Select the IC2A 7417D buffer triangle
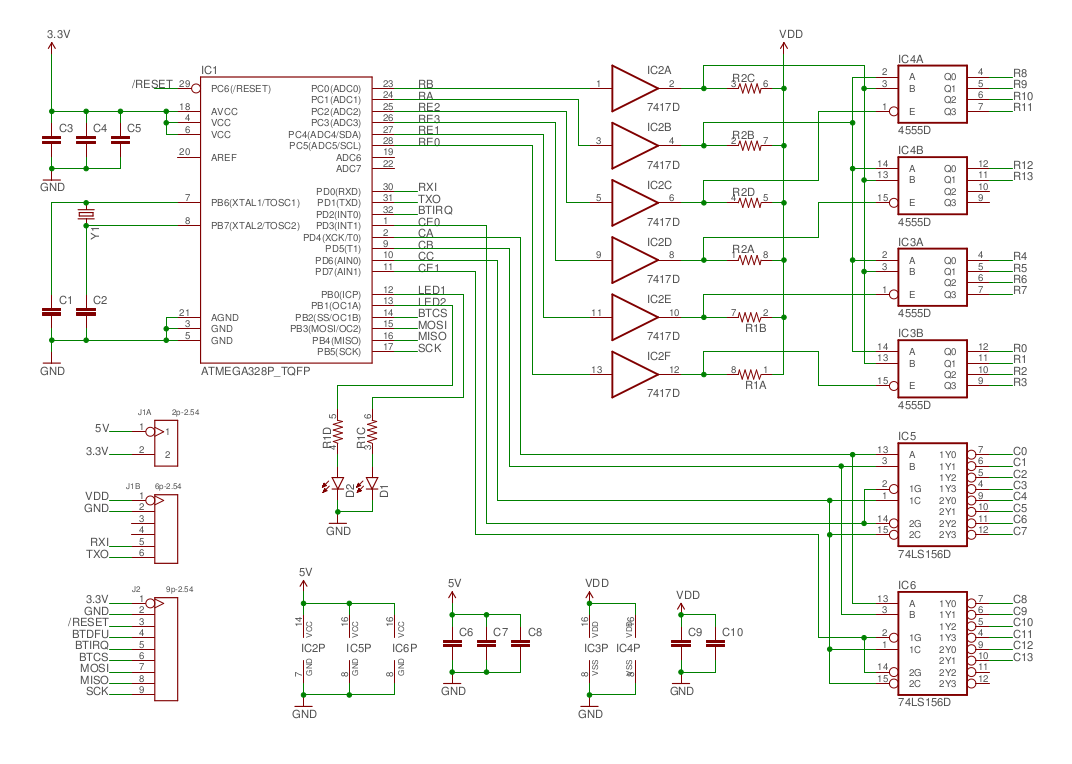1072x764 pixels. [x=634, y=88]
